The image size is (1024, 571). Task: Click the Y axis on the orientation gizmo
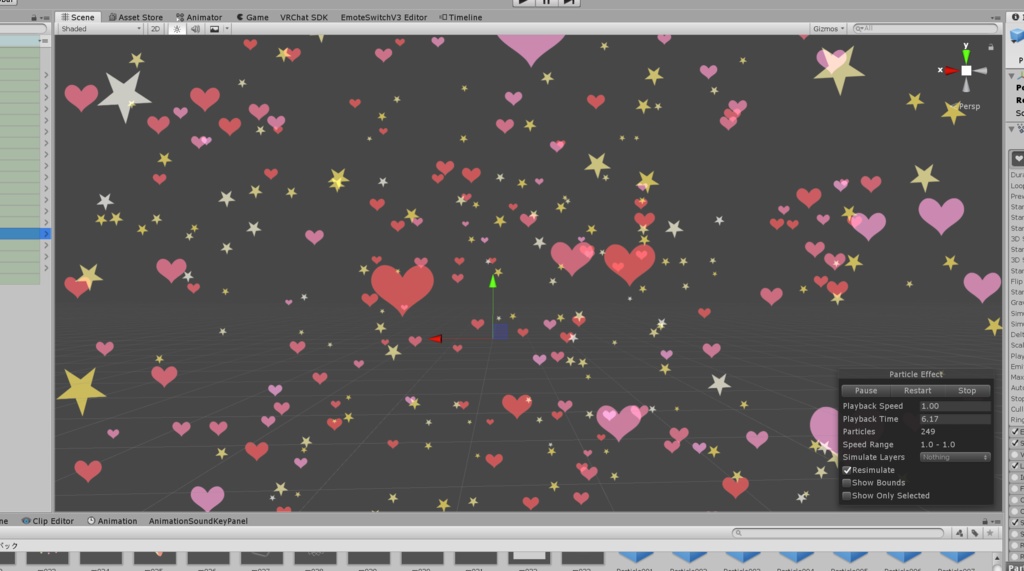966,55
